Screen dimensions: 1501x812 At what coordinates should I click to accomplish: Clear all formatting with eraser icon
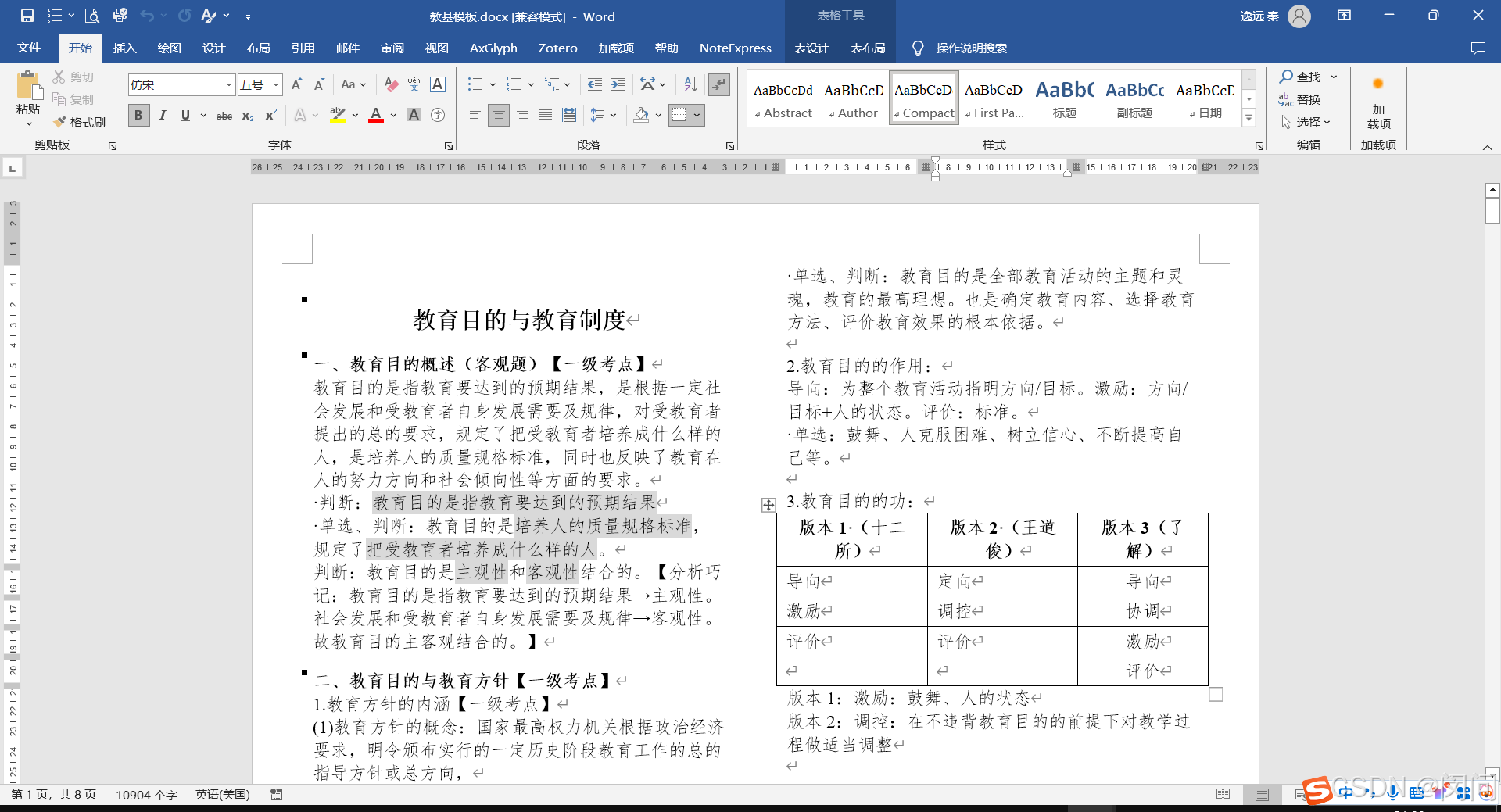click(392, 84)
